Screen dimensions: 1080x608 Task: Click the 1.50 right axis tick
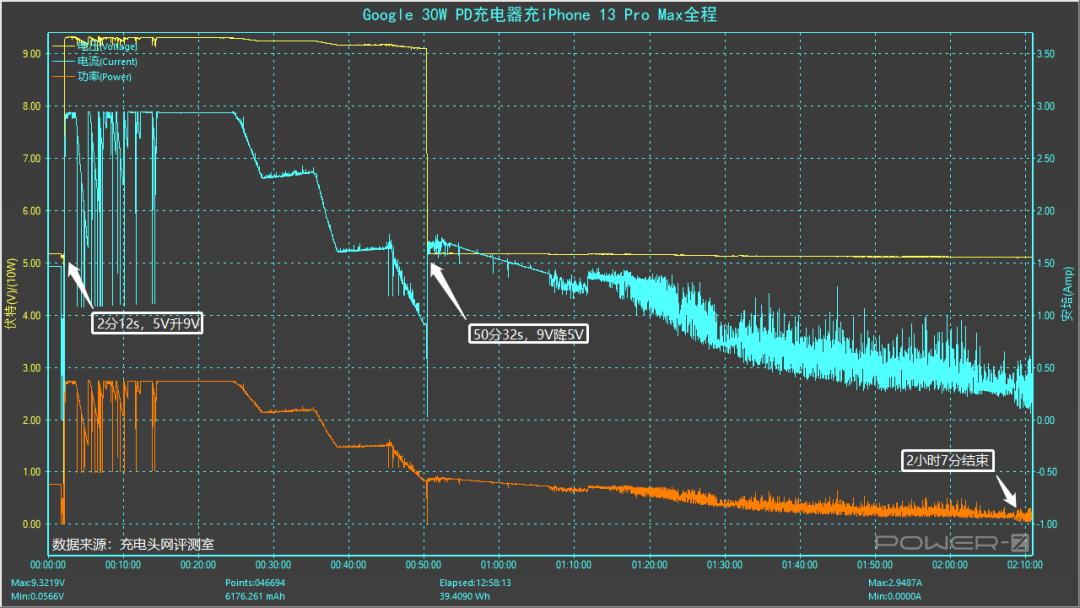click(x=1046, y=264)
